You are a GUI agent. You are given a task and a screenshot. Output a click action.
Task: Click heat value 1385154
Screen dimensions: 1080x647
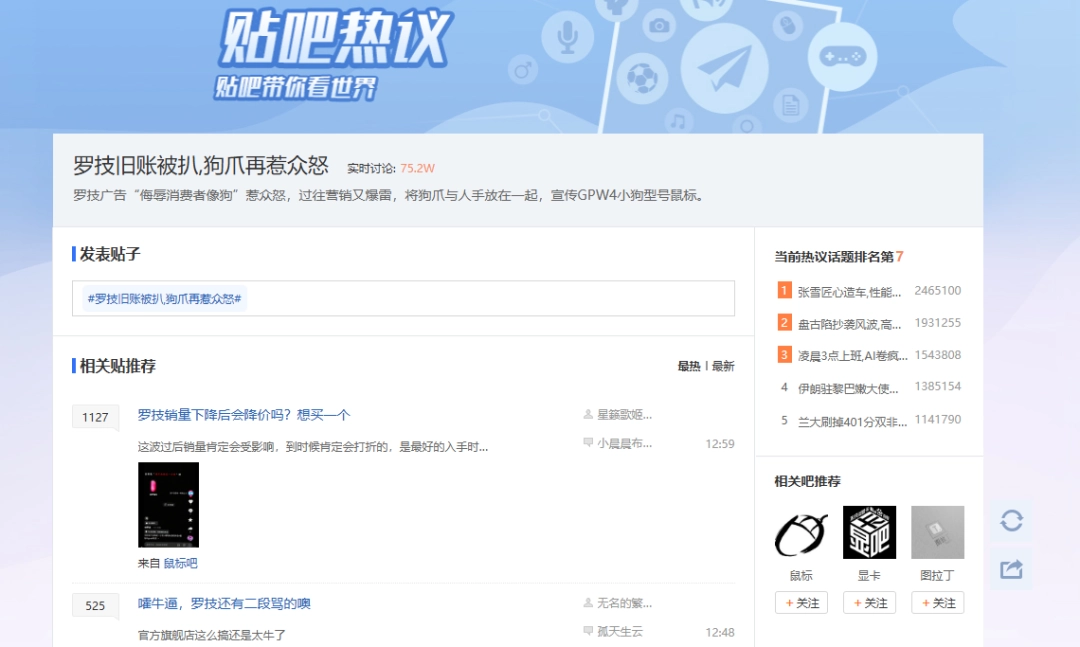point(937,387)
